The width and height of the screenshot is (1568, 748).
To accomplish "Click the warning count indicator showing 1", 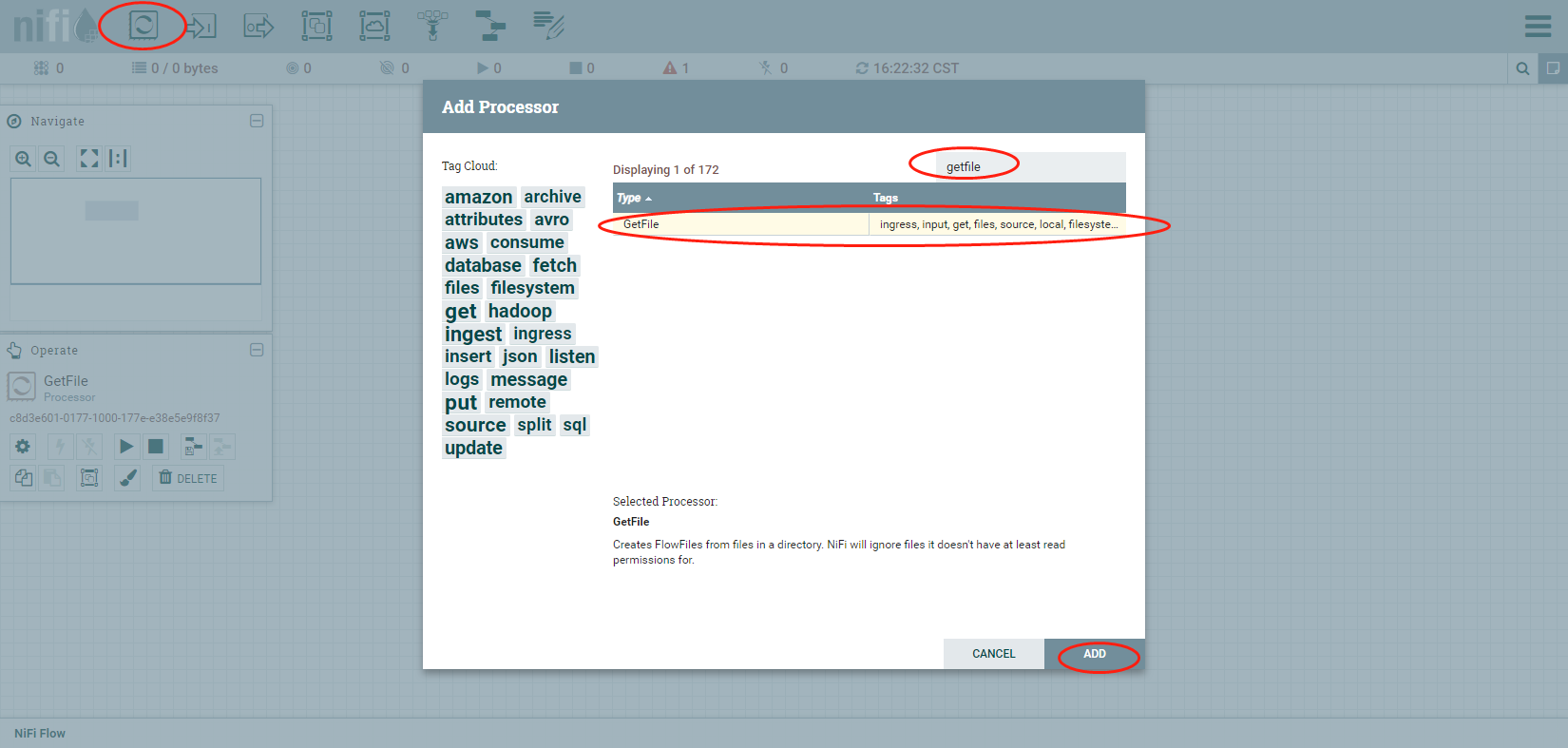I will point(676,68).
